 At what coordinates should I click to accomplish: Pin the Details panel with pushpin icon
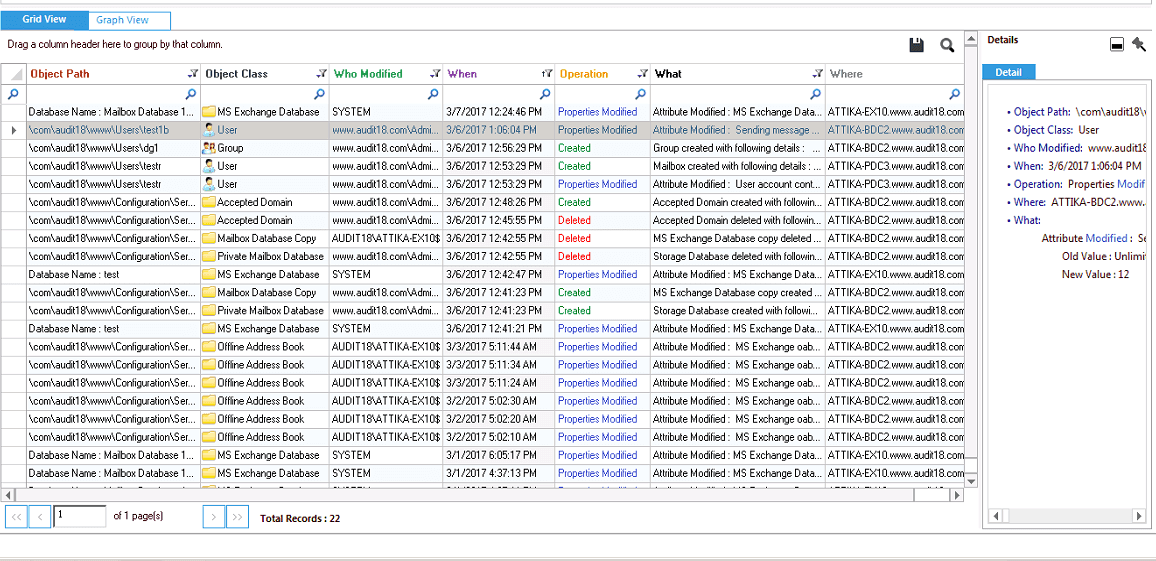point(1139,44)
